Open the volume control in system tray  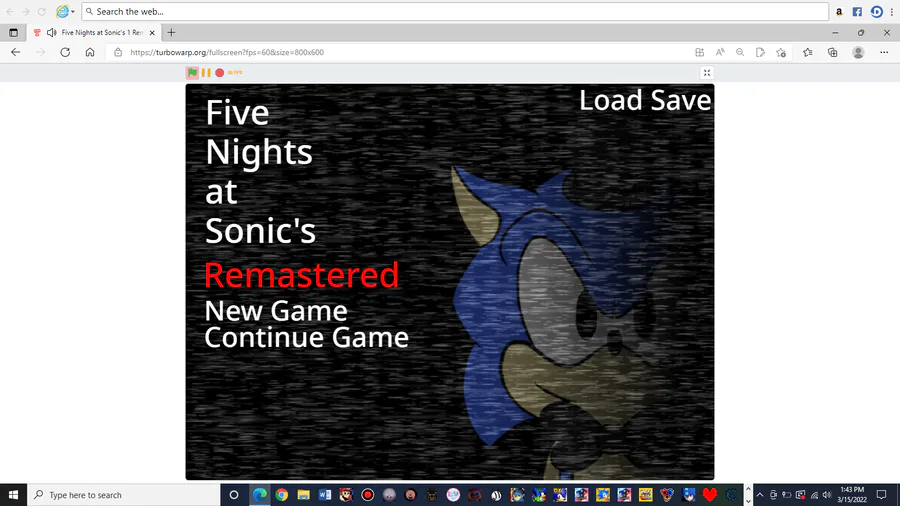pos(827,495)
